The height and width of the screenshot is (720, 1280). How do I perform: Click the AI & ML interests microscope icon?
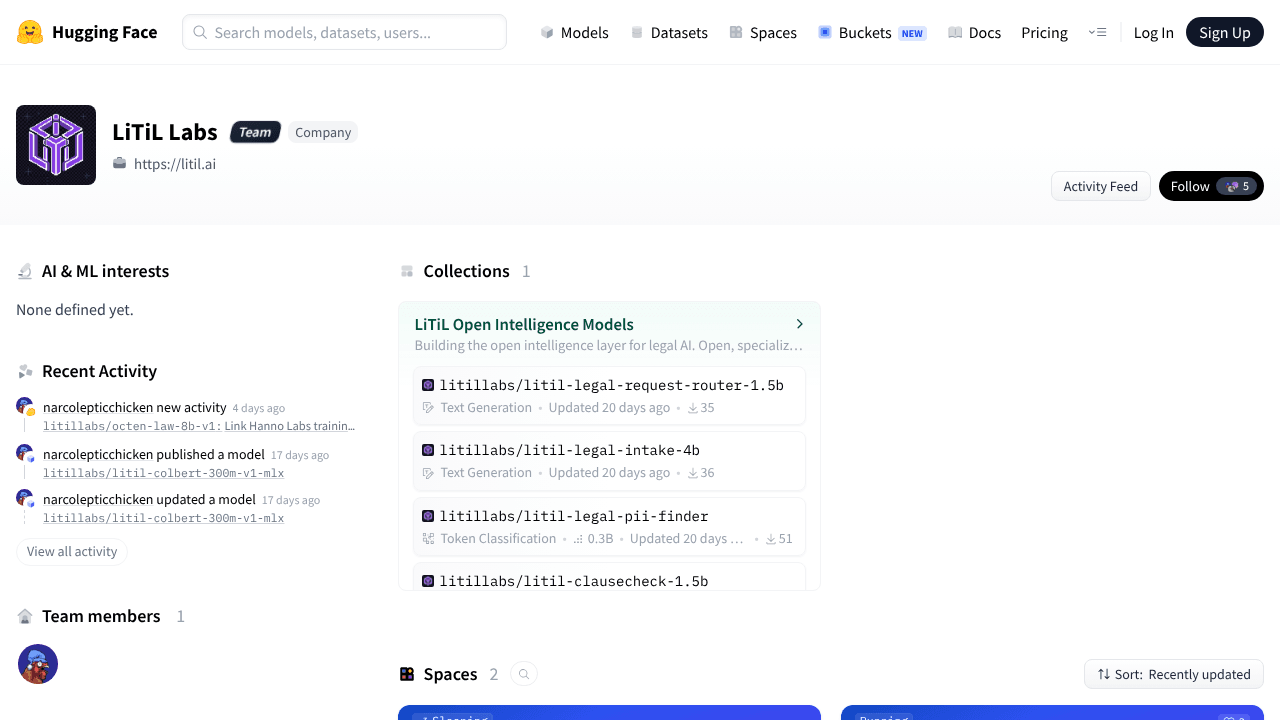[25, 271]
